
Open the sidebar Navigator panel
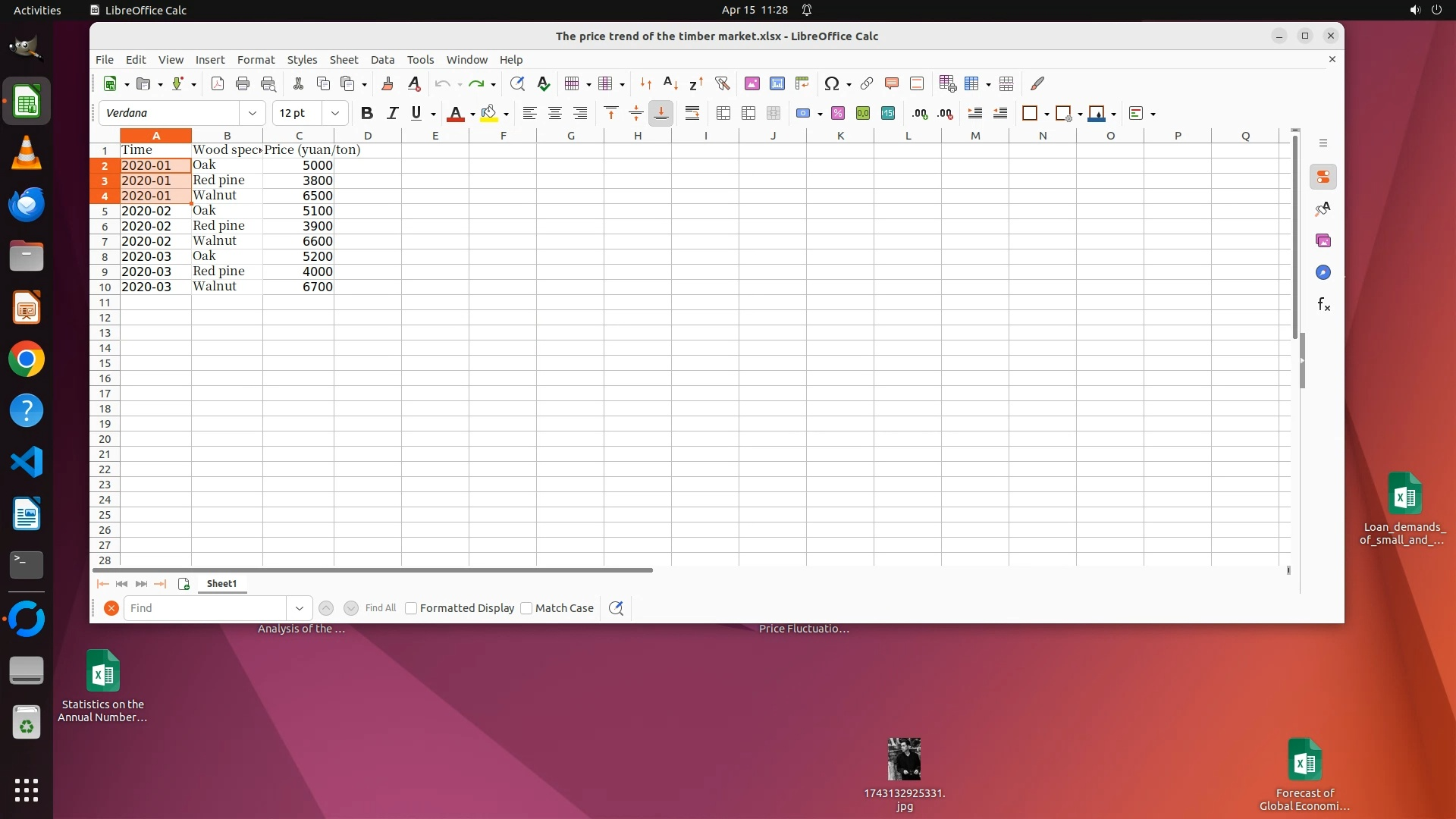pyautogui.click(x=1323, y=272)
